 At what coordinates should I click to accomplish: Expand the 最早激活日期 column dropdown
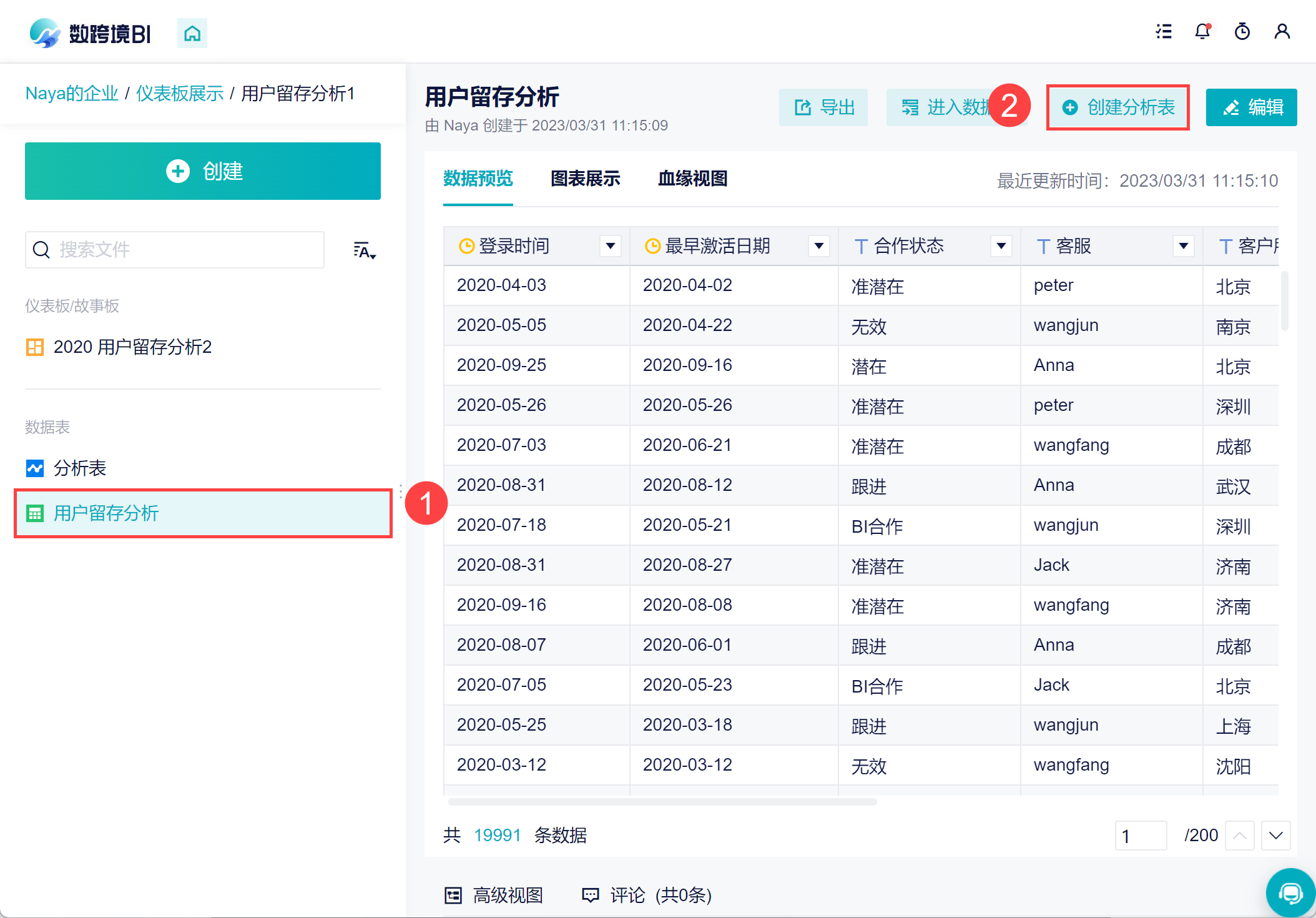coord(818,246)
